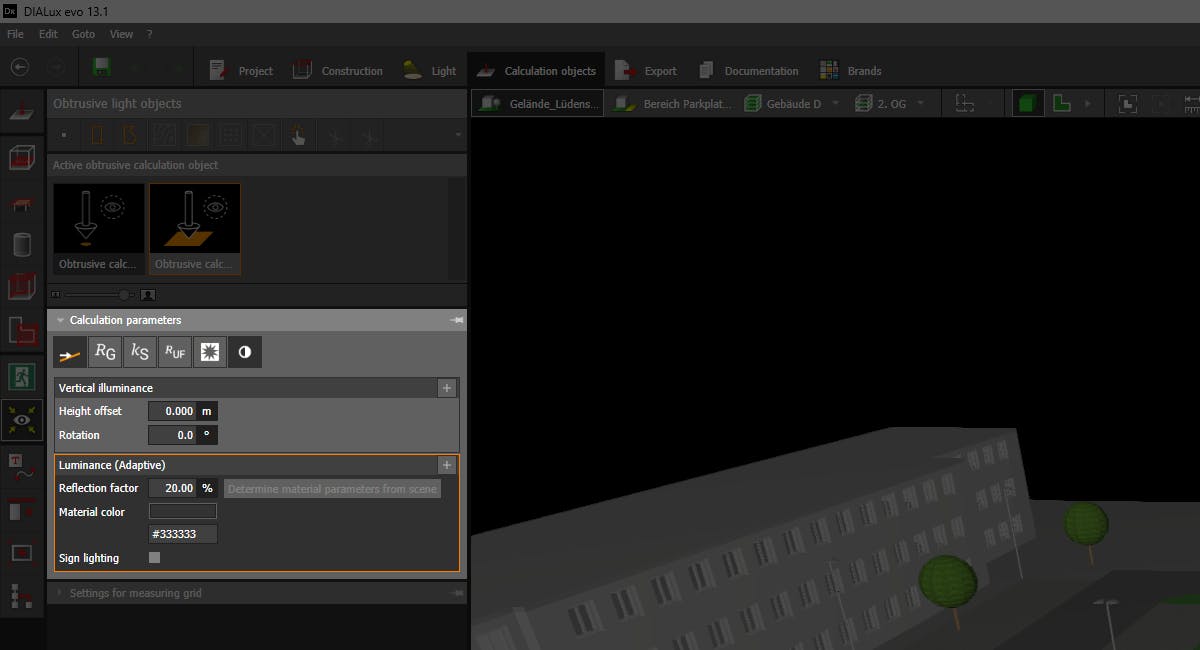Image resolution: width=1200 pixels, height=650 pixels.
Task: Open the obtrusive light eye tool
Action: tap(22, 421)
